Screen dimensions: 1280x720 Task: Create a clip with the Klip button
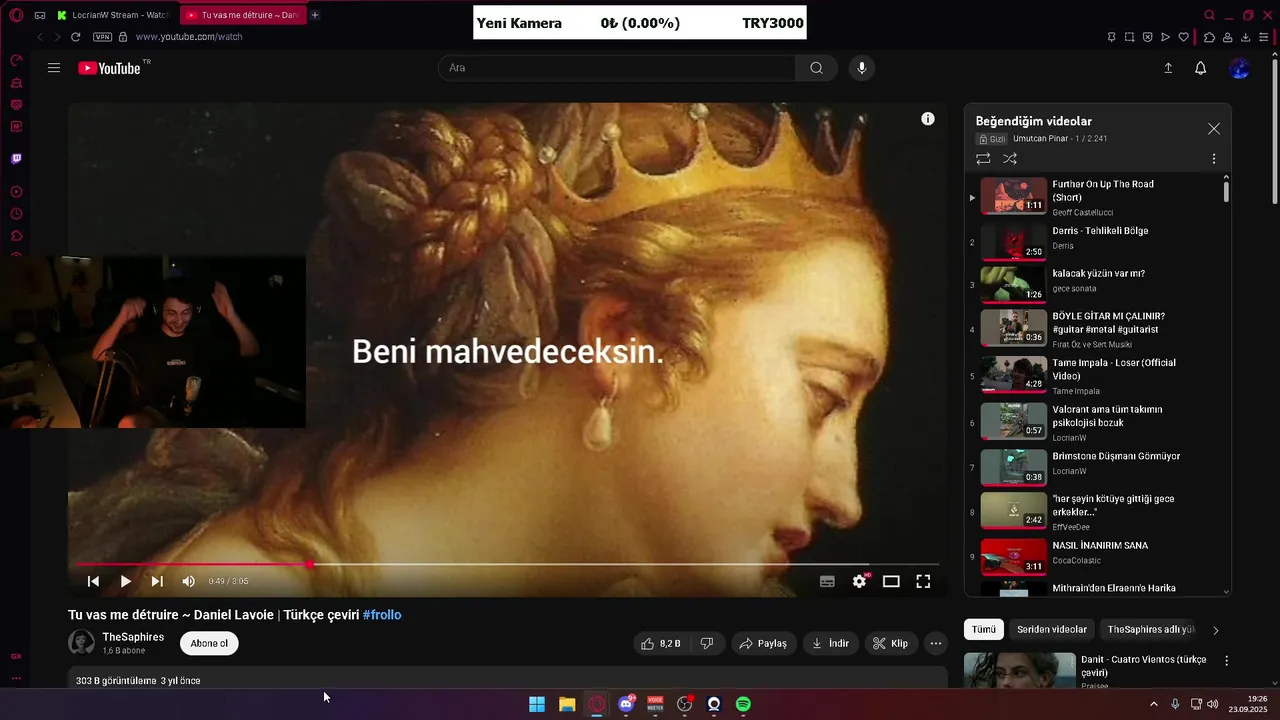[x=890, y=643]
